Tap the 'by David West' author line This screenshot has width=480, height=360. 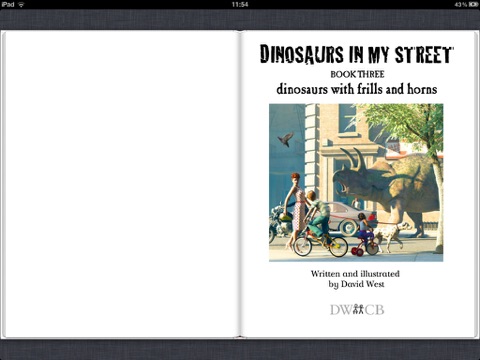coord(356,284)
